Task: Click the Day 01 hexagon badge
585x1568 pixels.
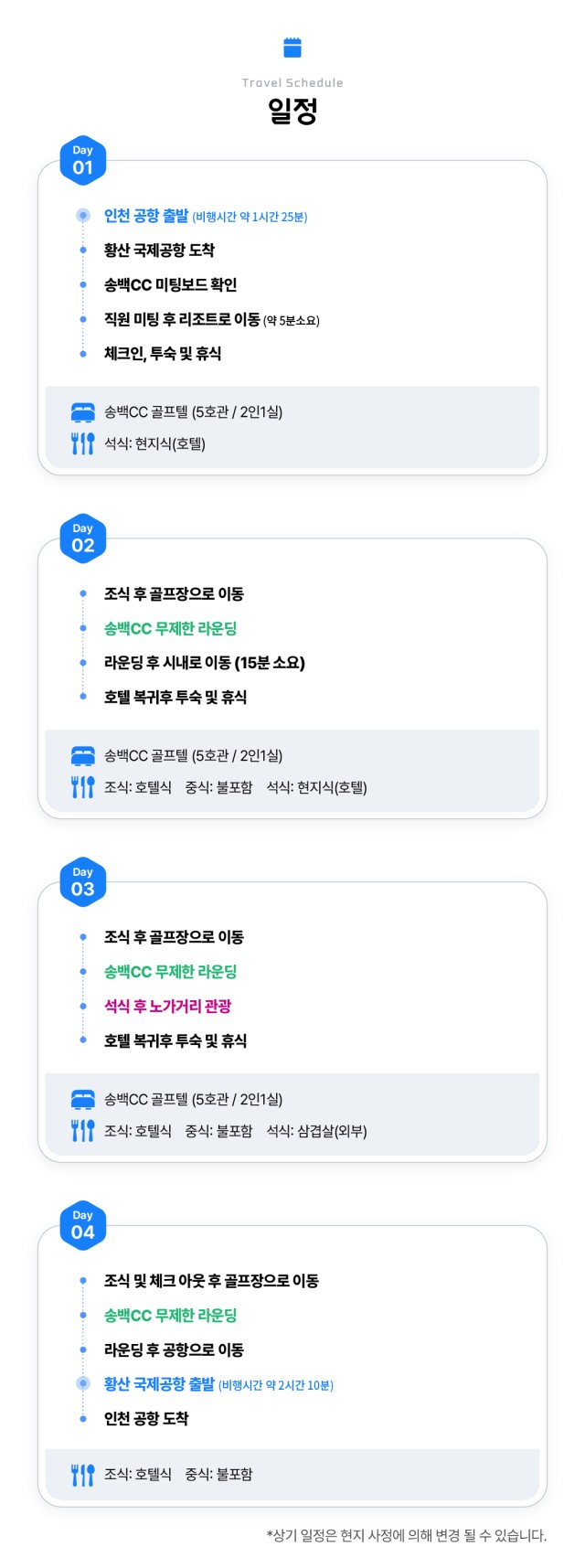Action: click(x=83, y=161)
